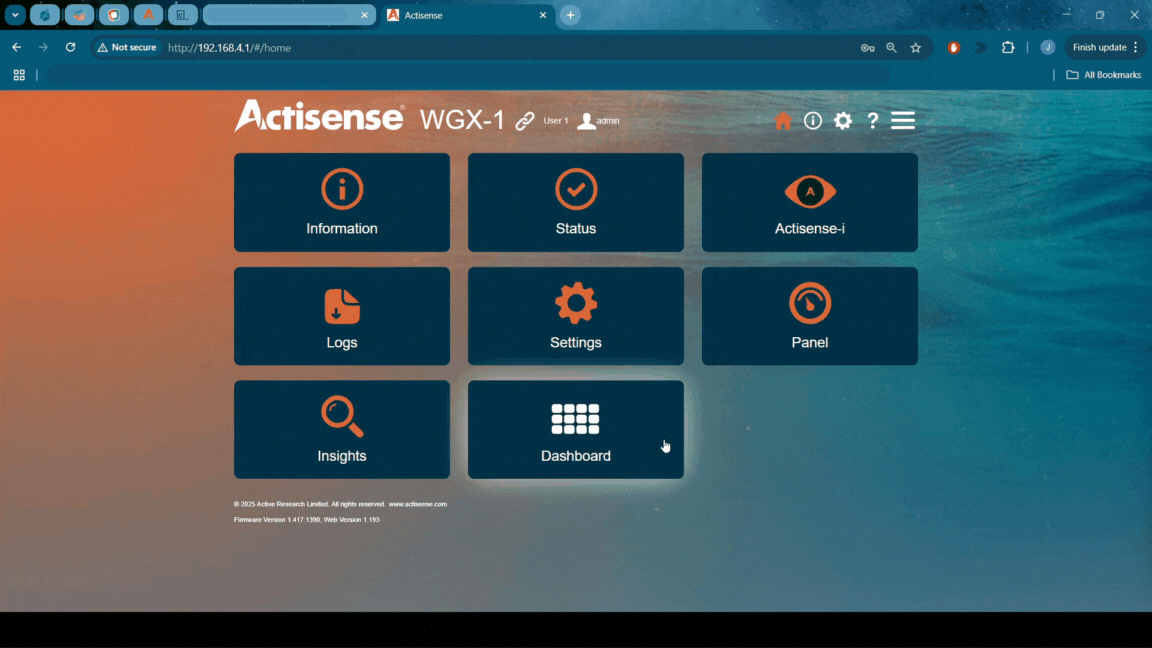Open the Logs download tile
Viewport: 1152px width, 648px height.
click(x=342, y=316)
